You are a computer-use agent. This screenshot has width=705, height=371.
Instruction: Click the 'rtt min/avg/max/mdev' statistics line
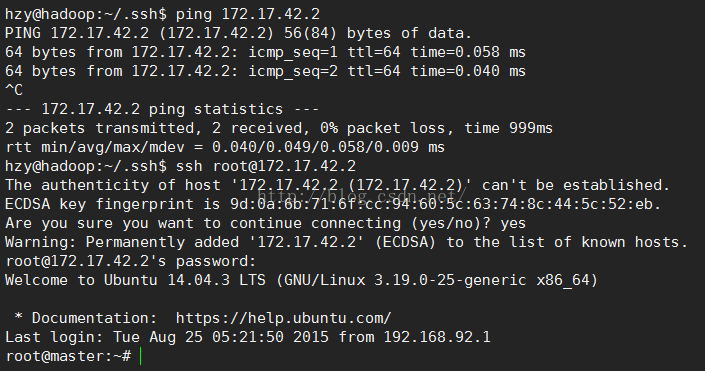coord(225,147)
